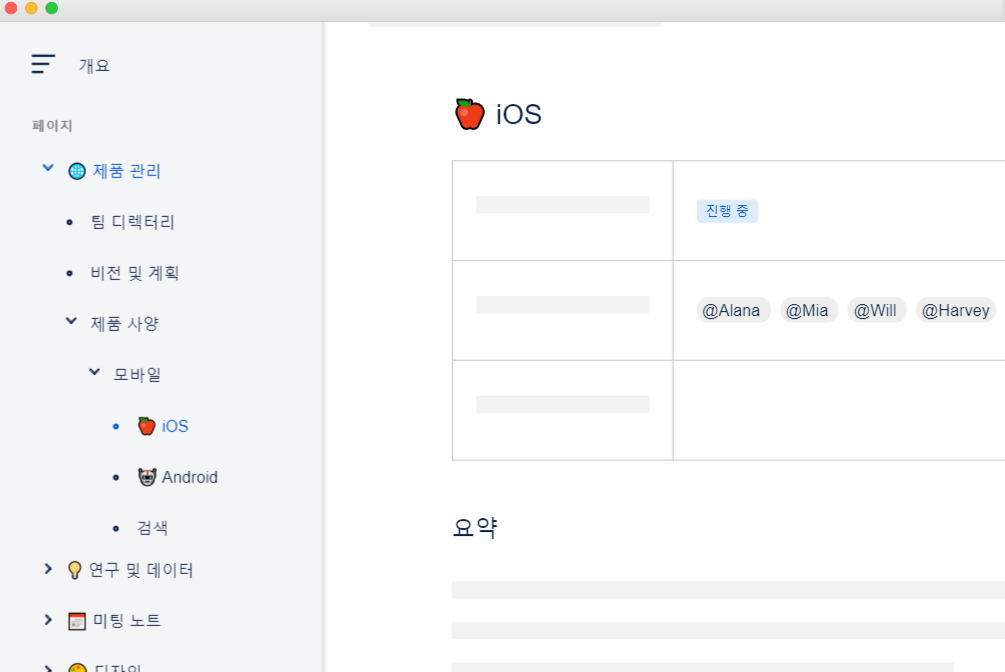Select the 제품 사양 page
Screen dimensions: 1005x672
(124, 324)
